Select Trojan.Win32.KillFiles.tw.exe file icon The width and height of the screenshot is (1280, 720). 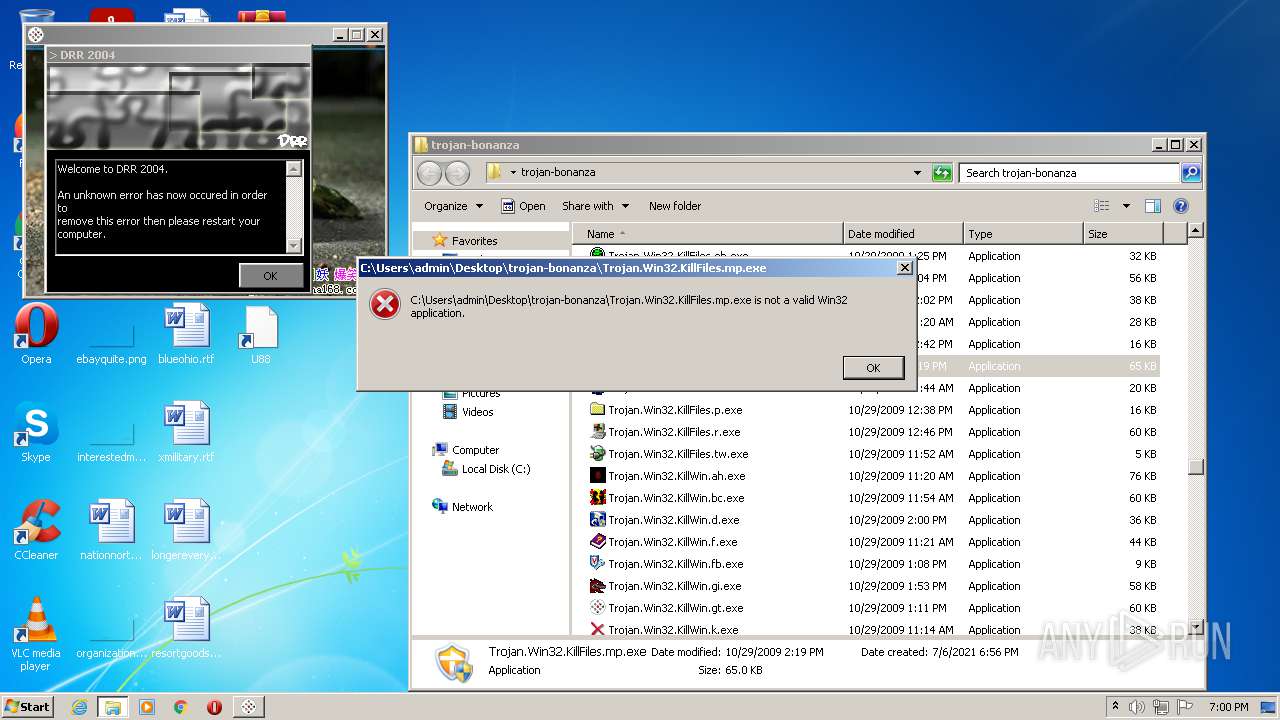coord(598,454)
